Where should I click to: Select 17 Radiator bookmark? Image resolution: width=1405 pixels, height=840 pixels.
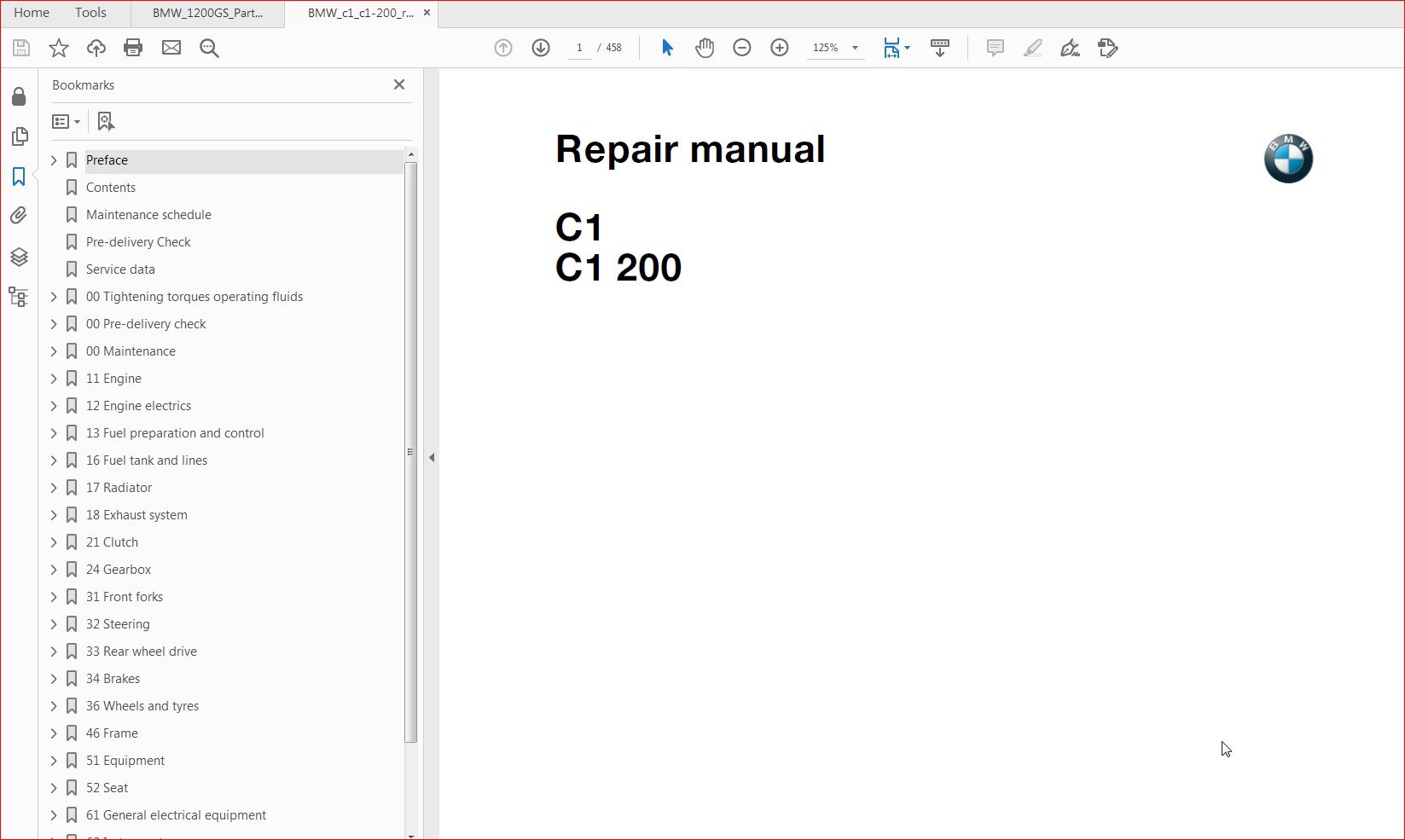(x=119, y=488)
